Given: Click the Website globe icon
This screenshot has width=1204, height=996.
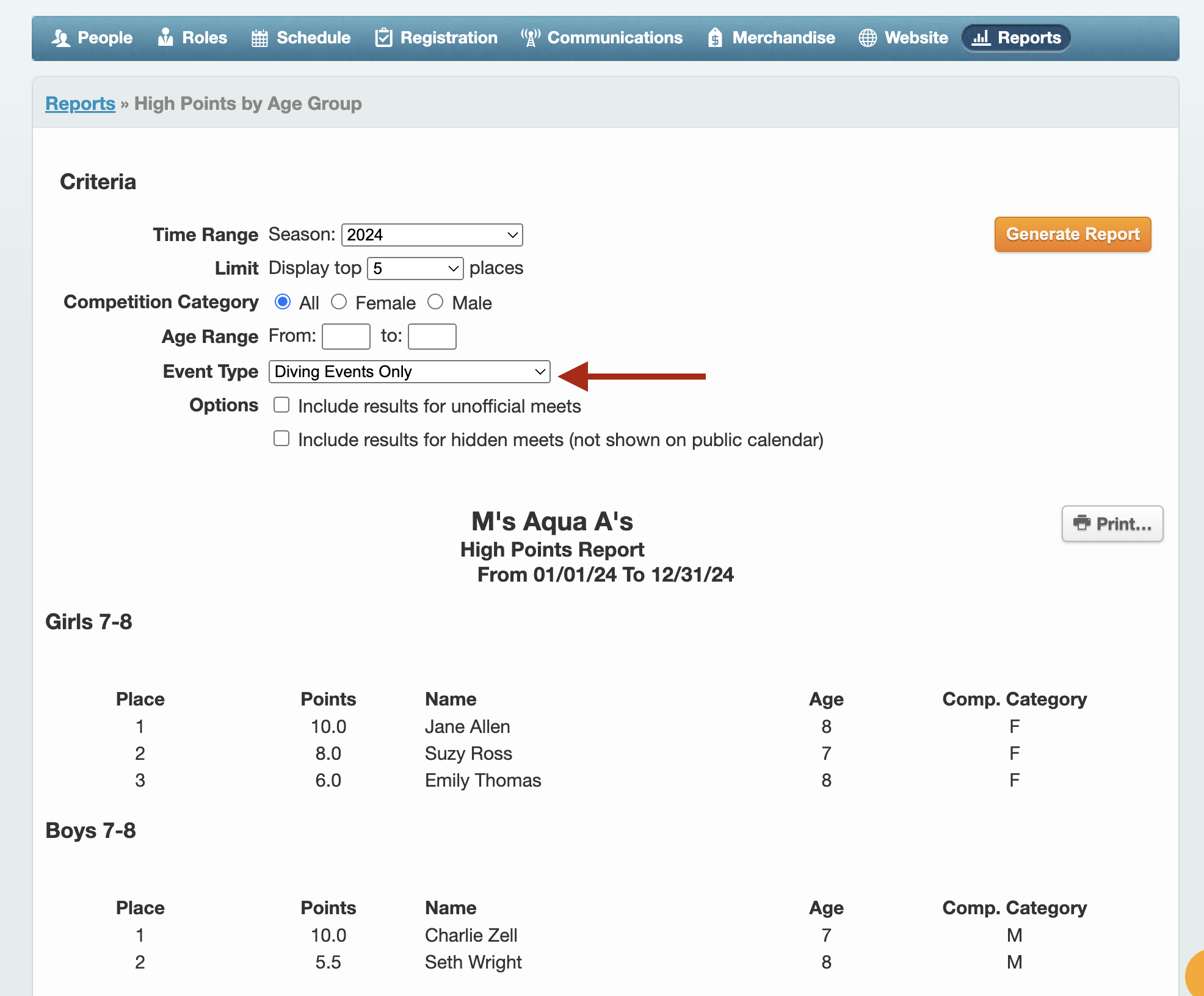Looking at the screenshot, I should (868, 38).
